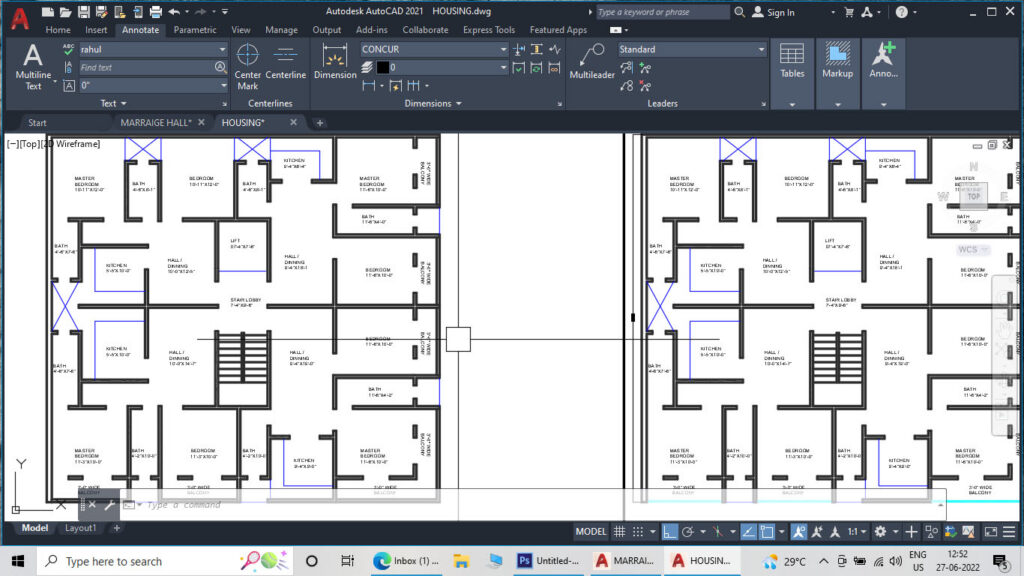
Task: Open the AutoCAD application menu logo
Action: click(20, 18)
